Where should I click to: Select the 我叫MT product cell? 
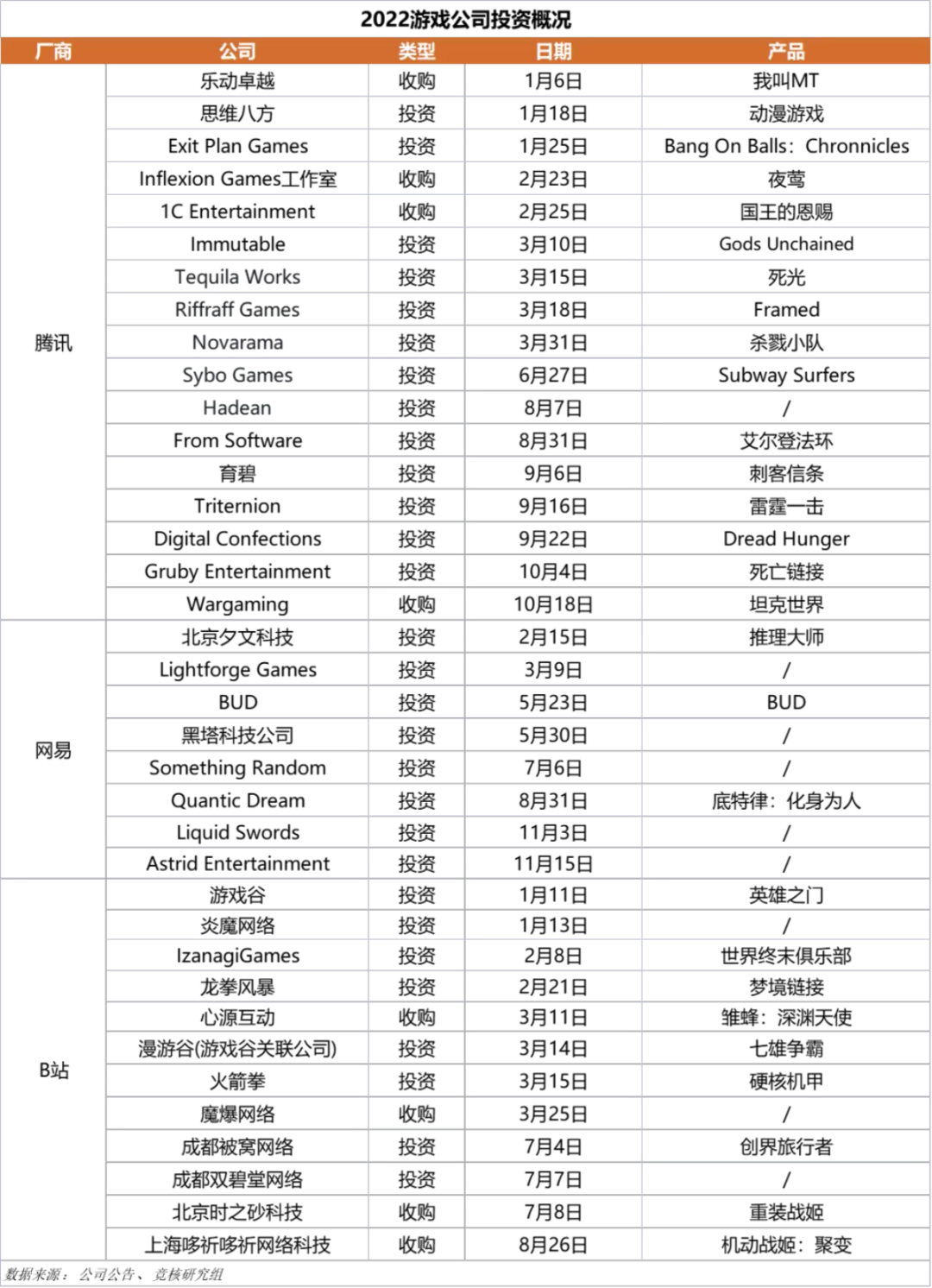pyautogui.click(x=786, y=81)
